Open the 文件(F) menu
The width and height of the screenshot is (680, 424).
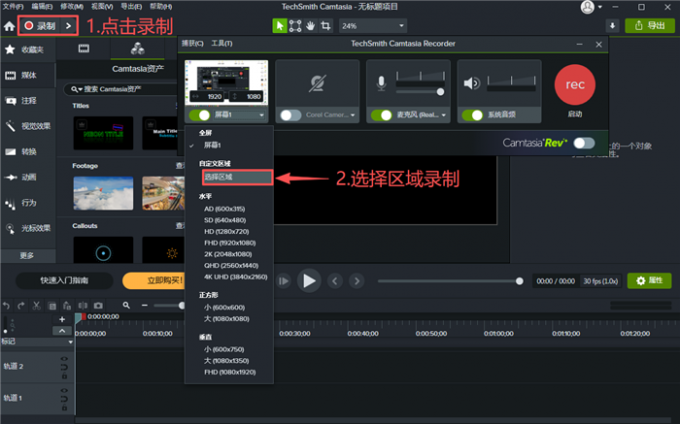13,7
